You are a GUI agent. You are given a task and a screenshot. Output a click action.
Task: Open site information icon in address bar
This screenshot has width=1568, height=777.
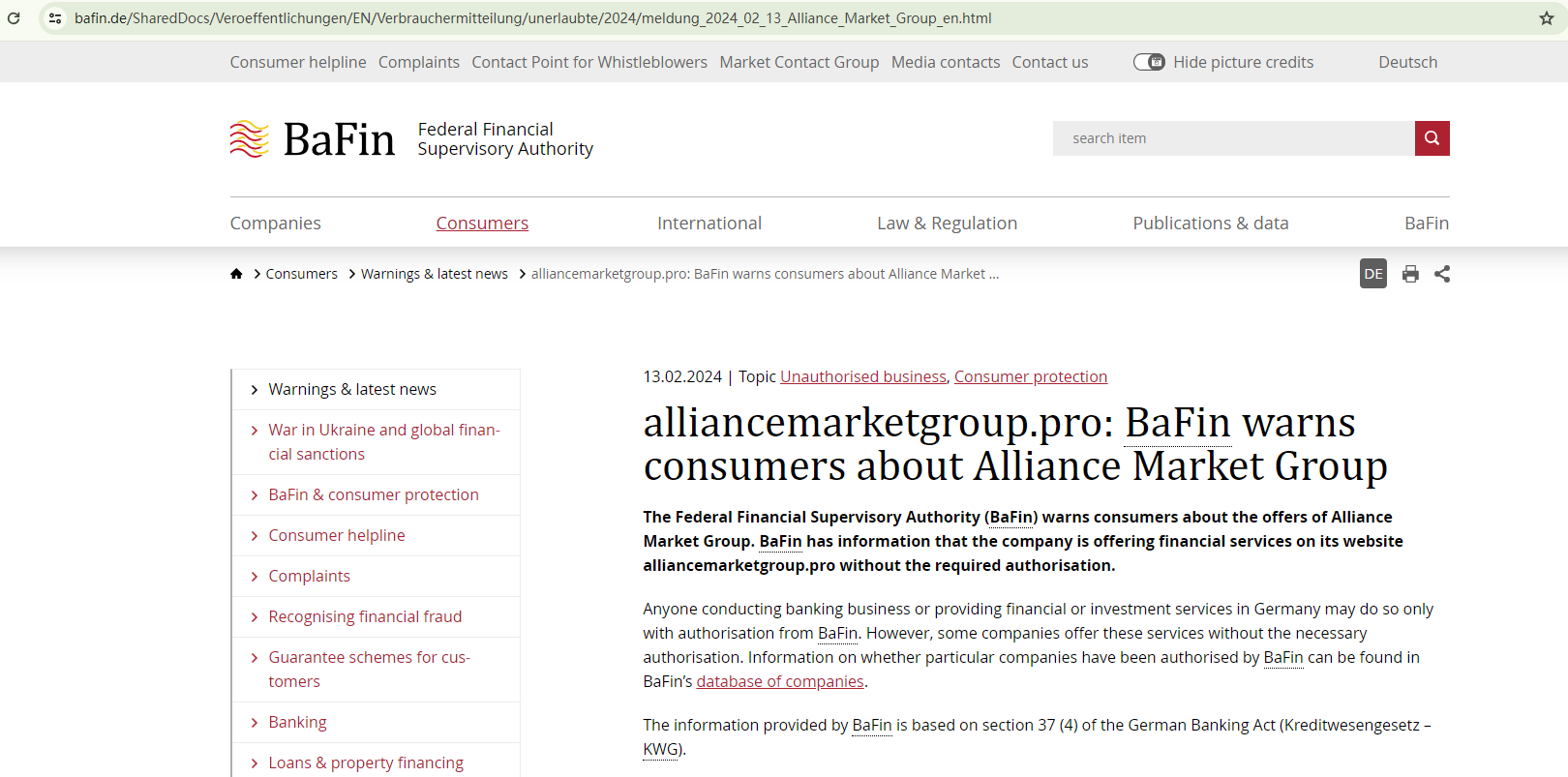[55, 18]
